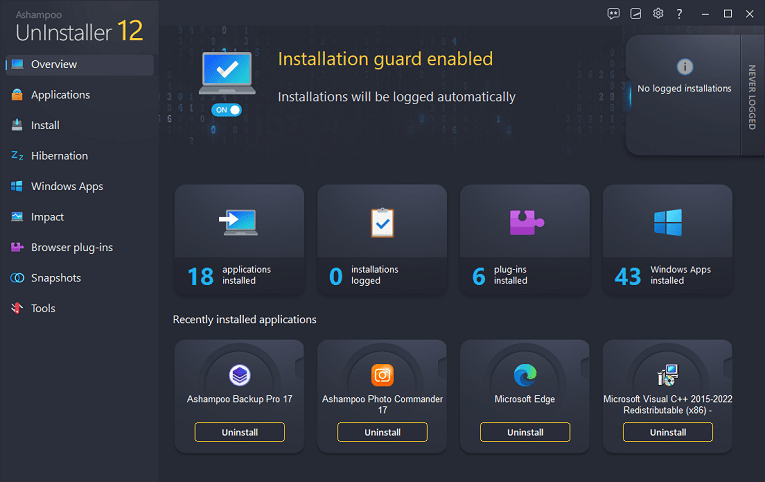Screen dimensions: 765x482
Task: Open the 6 plug-ins installed tile
Action: pyautogui.click(x=525, y=239)
